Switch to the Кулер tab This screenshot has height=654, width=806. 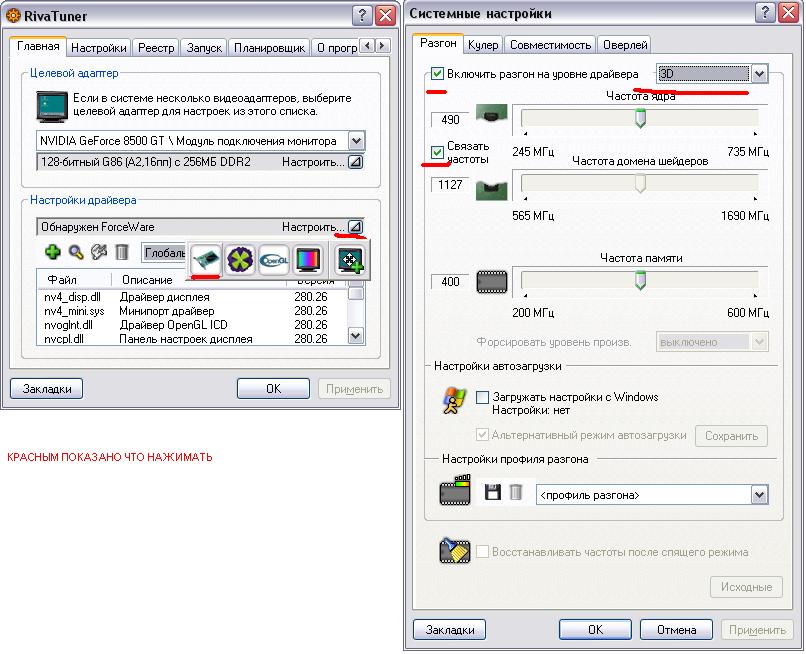click(483, 45)
